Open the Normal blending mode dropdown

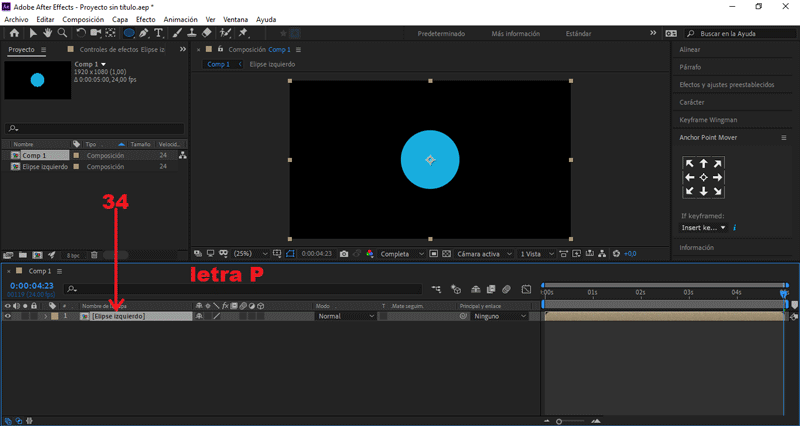[345, 316]
